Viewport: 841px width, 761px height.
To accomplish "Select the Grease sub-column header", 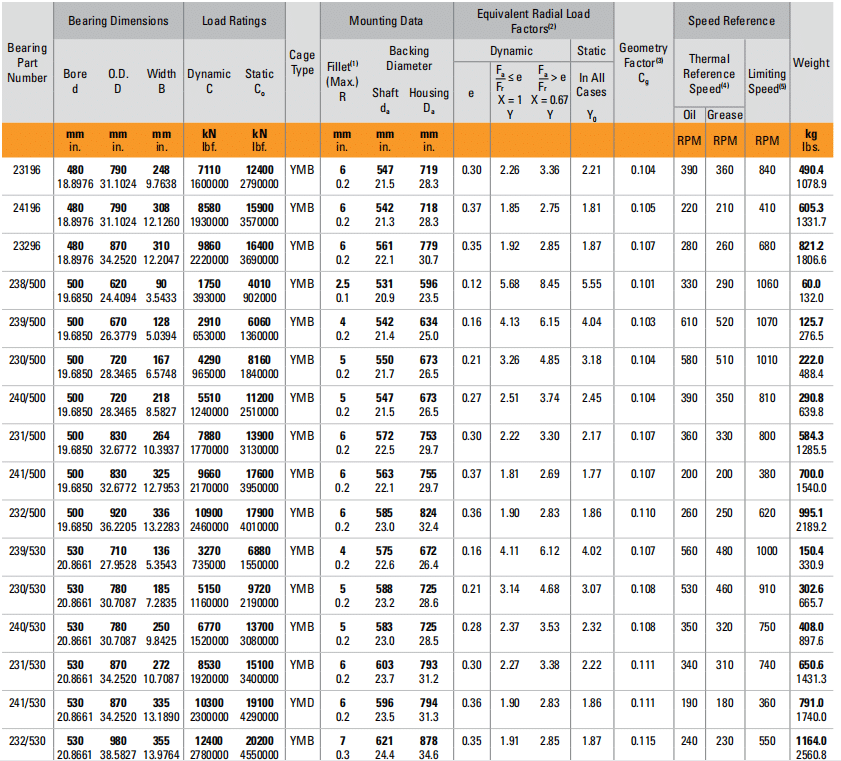I will 725,115.
